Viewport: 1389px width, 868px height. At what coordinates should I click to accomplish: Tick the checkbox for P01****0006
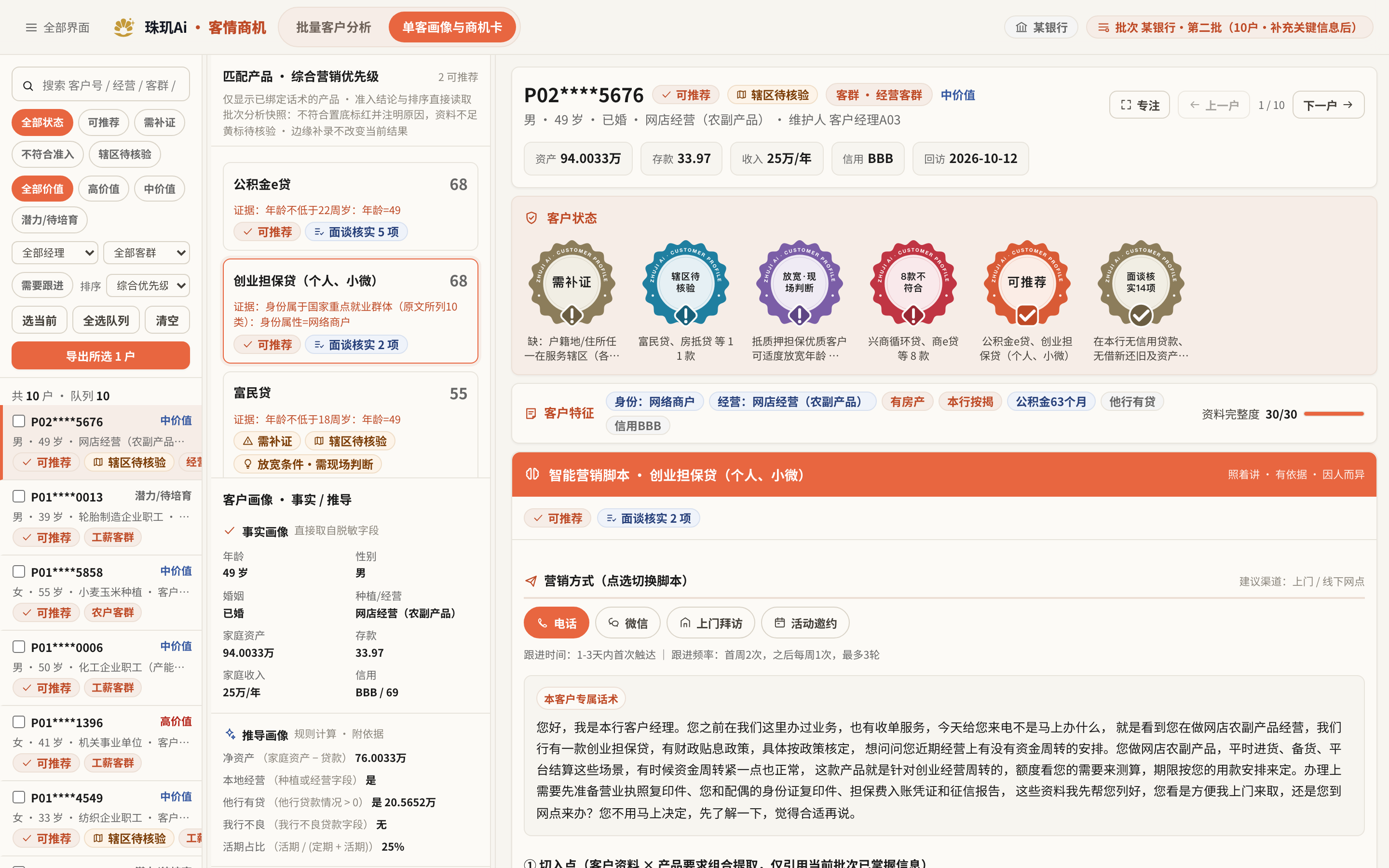tap(19, 647)
